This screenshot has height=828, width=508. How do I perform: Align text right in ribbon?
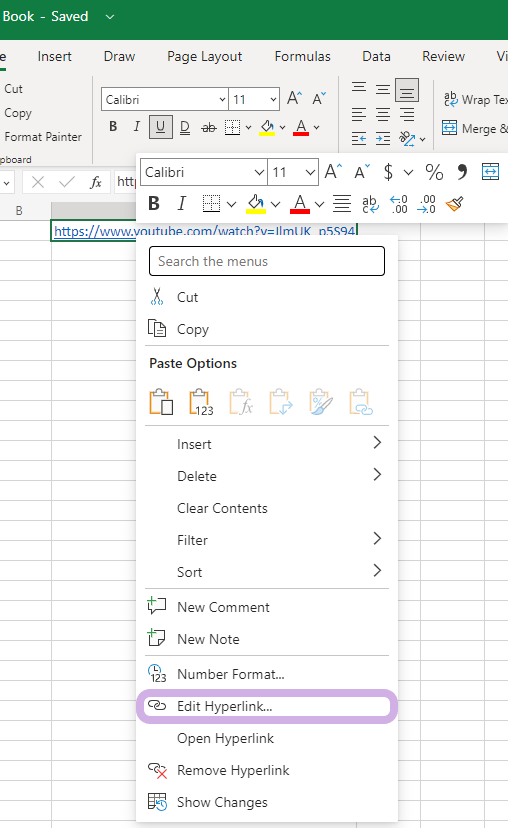pyautogui.click(x=407, y=114)
